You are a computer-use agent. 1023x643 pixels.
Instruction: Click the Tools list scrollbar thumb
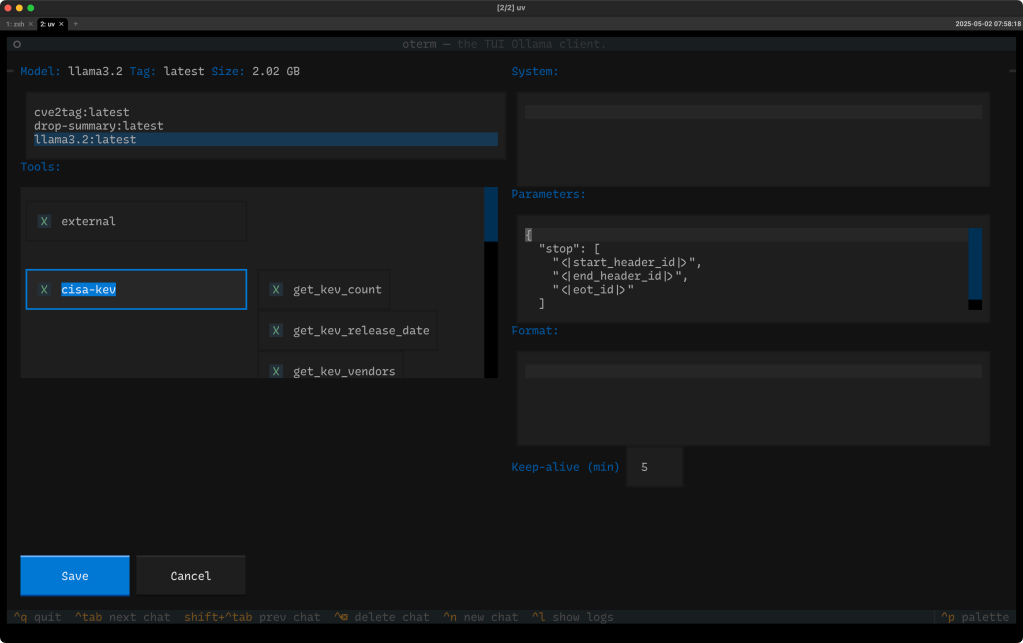(490, 214)
